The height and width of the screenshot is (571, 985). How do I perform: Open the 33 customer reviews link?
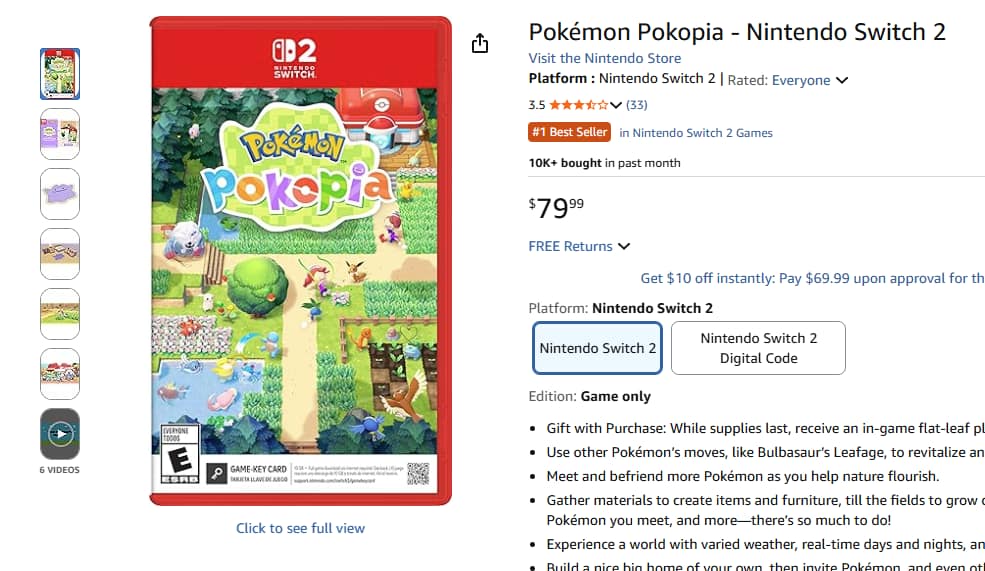coord(636,105)
